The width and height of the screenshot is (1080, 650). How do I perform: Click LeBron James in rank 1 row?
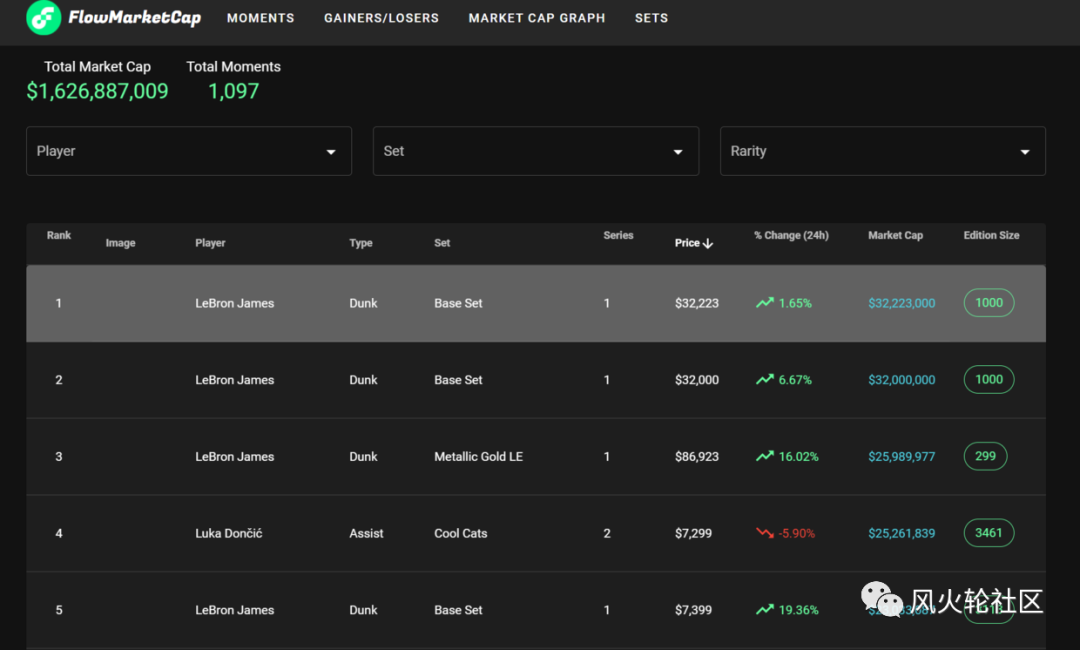pyautogui.click(x=234, y=303)
